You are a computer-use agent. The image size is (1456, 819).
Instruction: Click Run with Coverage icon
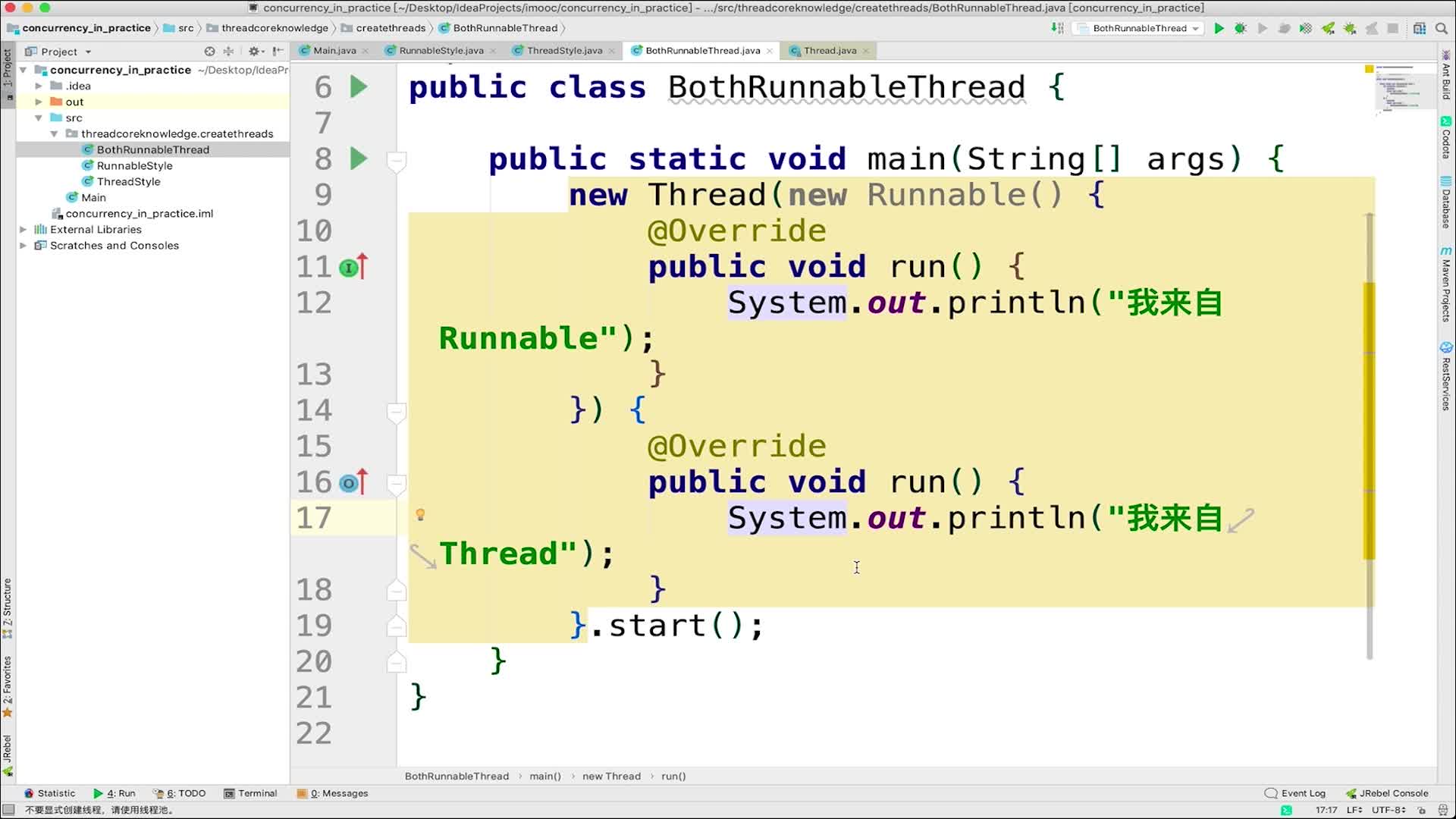(1305, 28)
